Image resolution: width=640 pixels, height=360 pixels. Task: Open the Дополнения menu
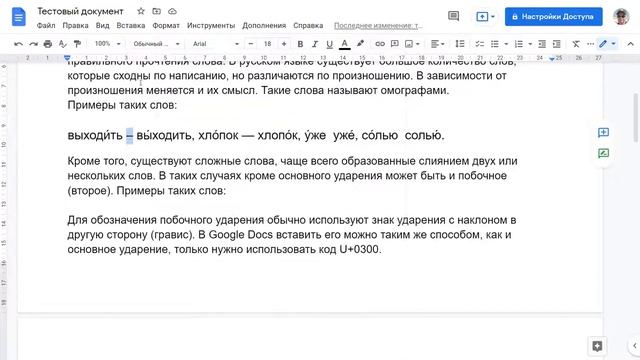coord(264,25)
